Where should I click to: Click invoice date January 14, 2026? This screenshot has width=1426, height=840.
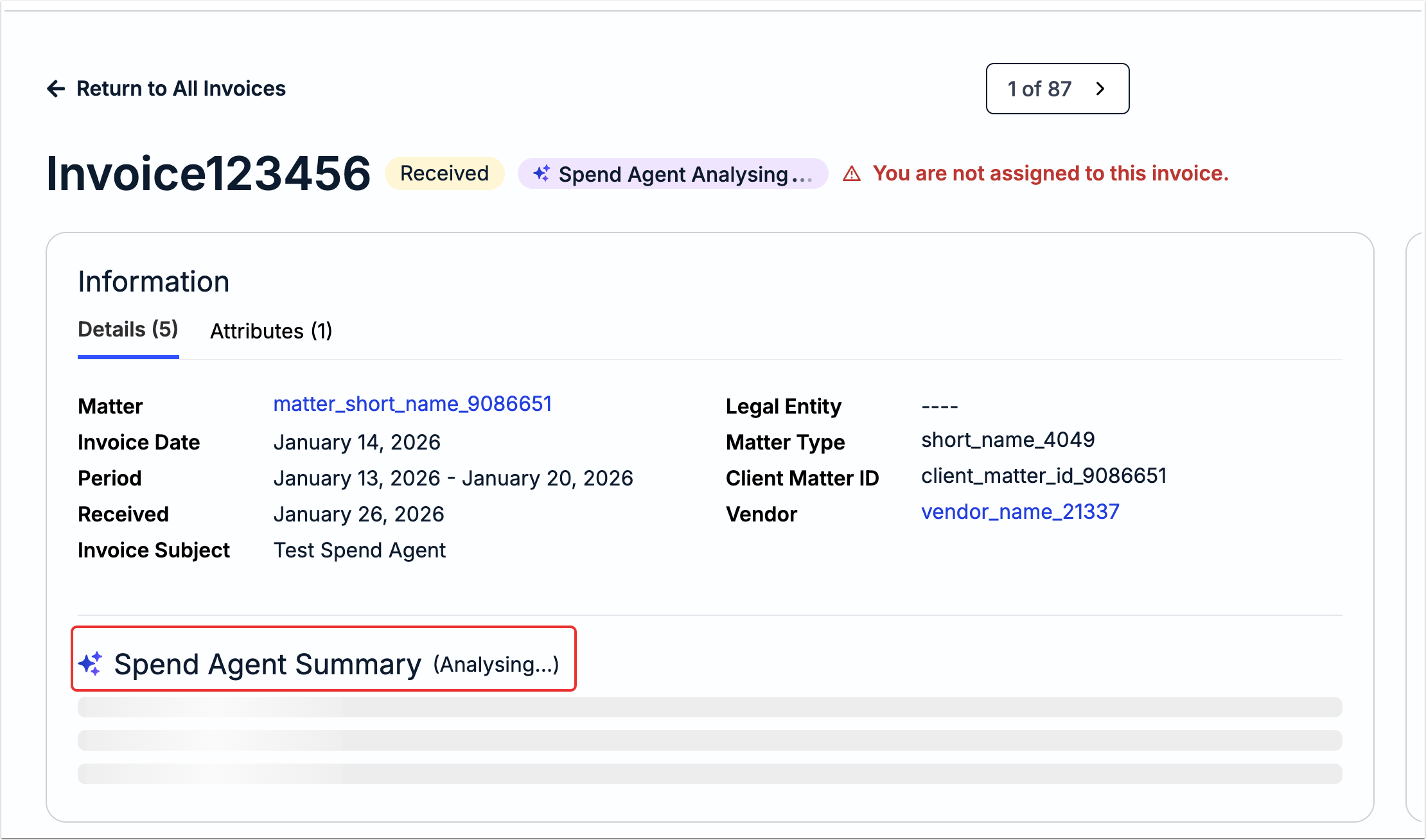(357, 442)
